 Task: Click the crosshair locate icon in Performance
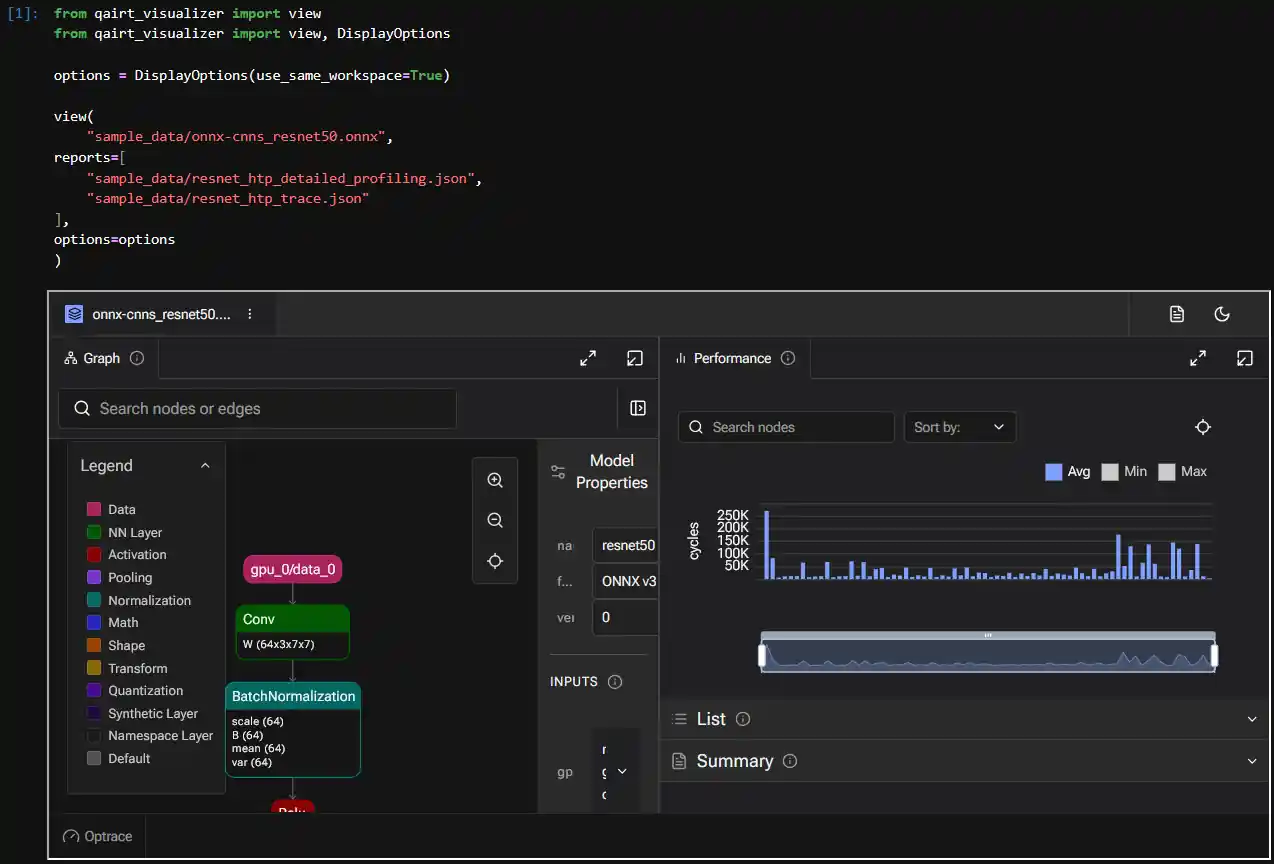pyautogui.click(x=1203, y=427)
